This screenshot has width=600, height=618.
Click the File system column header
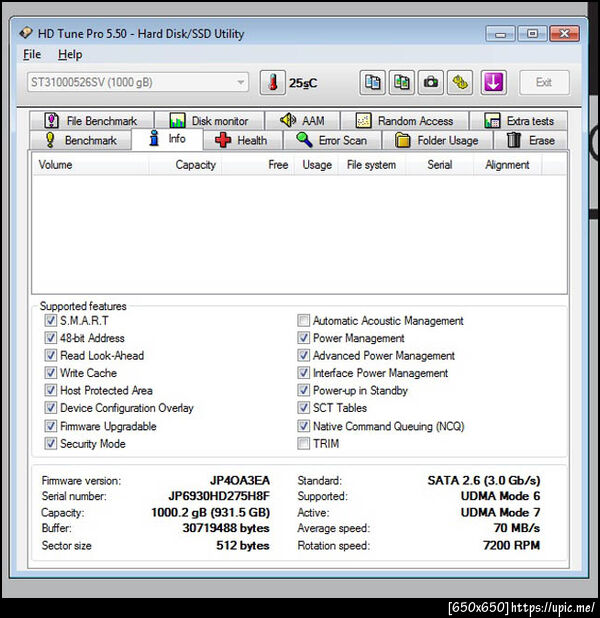pyautogui.click(x=372, y=165)
